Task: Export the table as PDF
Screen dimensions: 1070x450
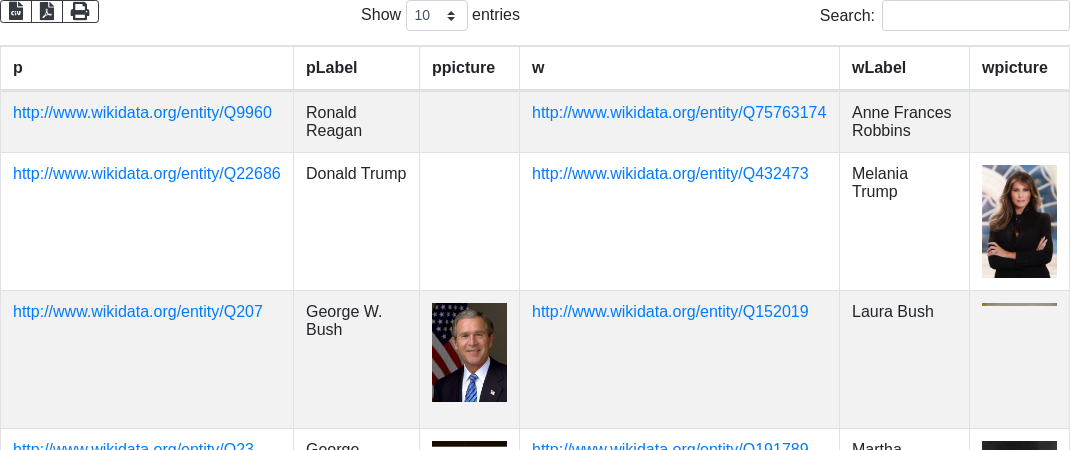Action: [47, 12]
